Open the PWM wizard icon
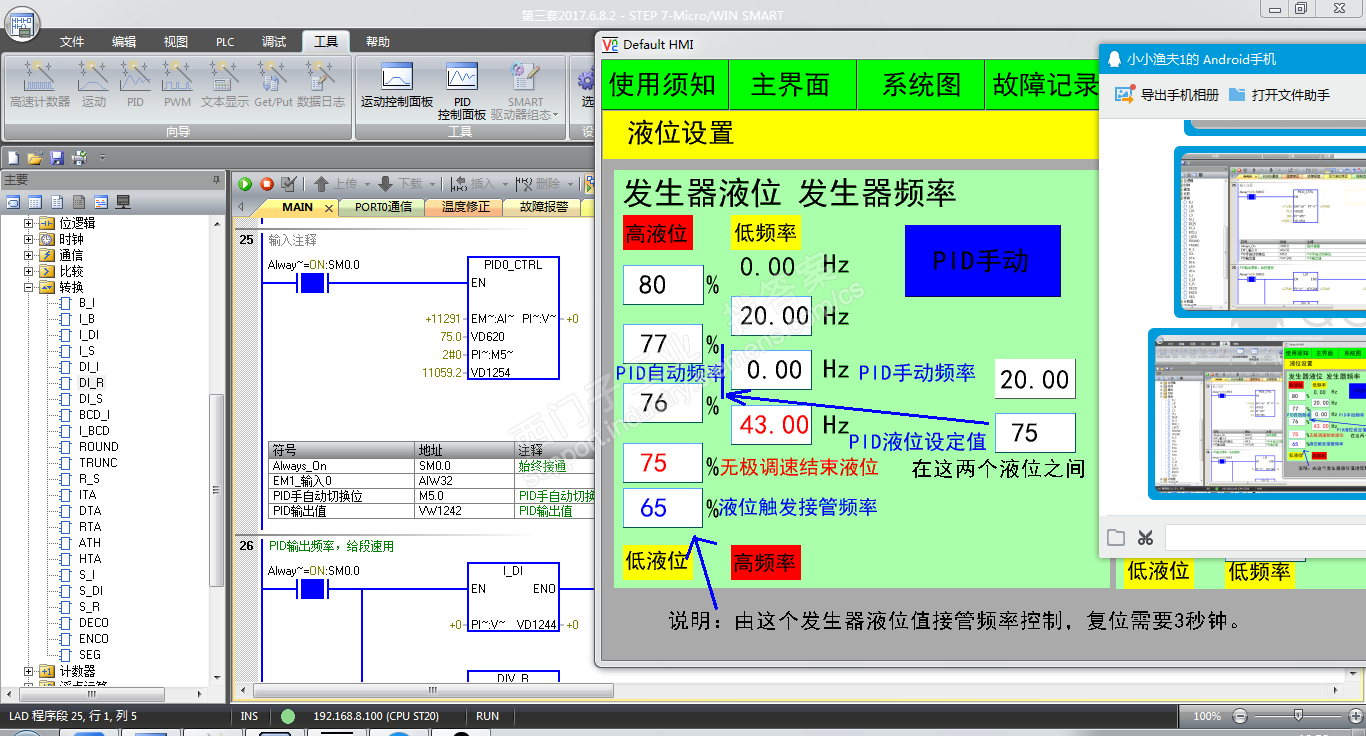The width and height of the screenshot is (1366, 736). [177, 84]
